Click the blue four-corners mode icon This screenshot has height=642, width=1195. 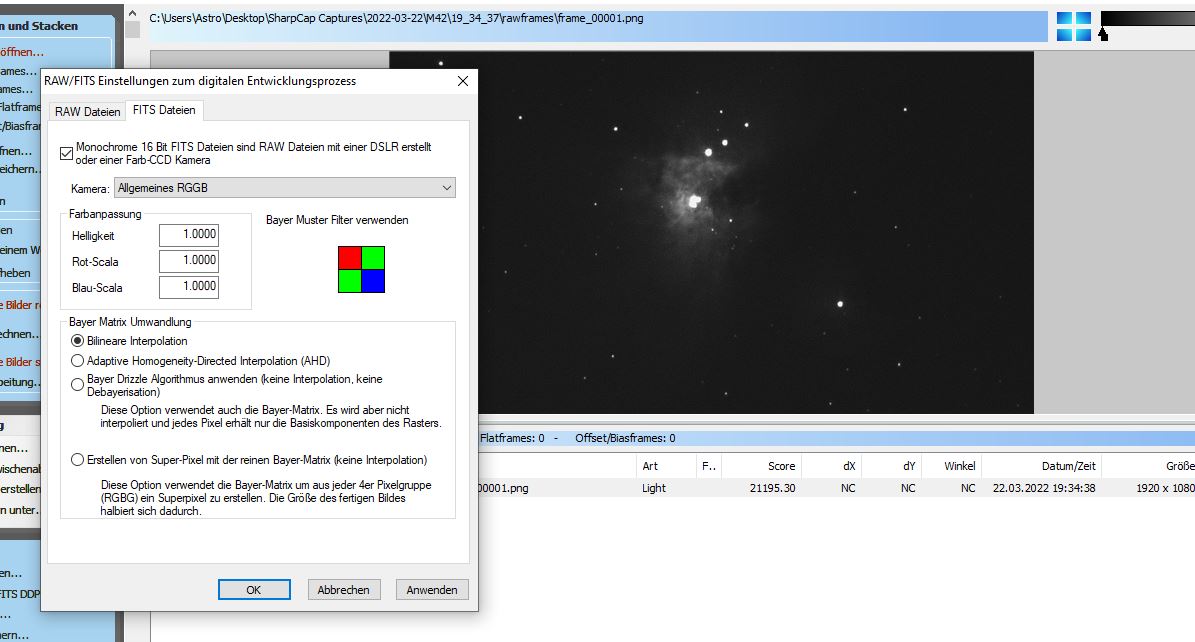(1074, 27)
